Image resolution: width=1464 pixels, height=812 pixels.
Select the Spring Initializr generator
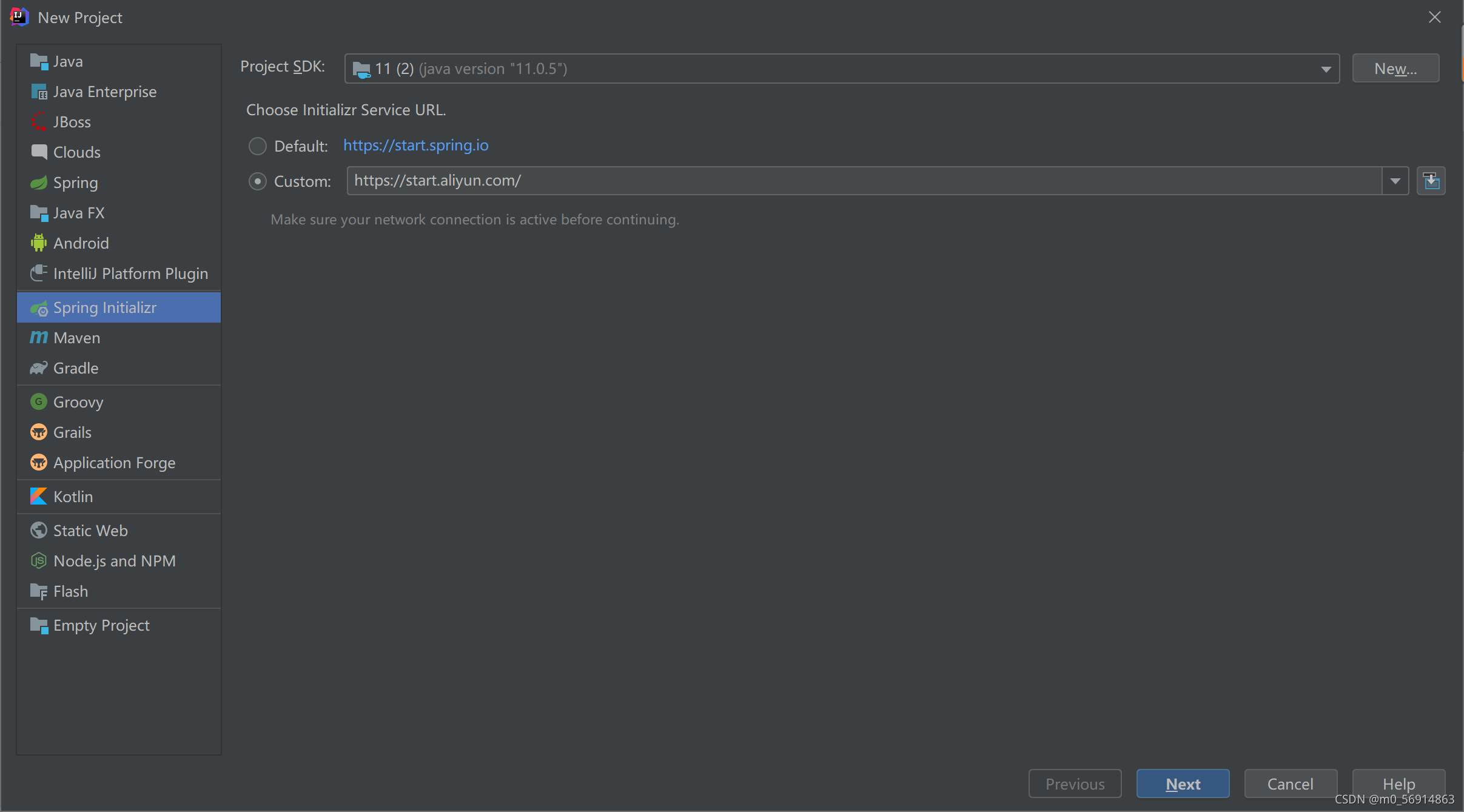point(104,307)
